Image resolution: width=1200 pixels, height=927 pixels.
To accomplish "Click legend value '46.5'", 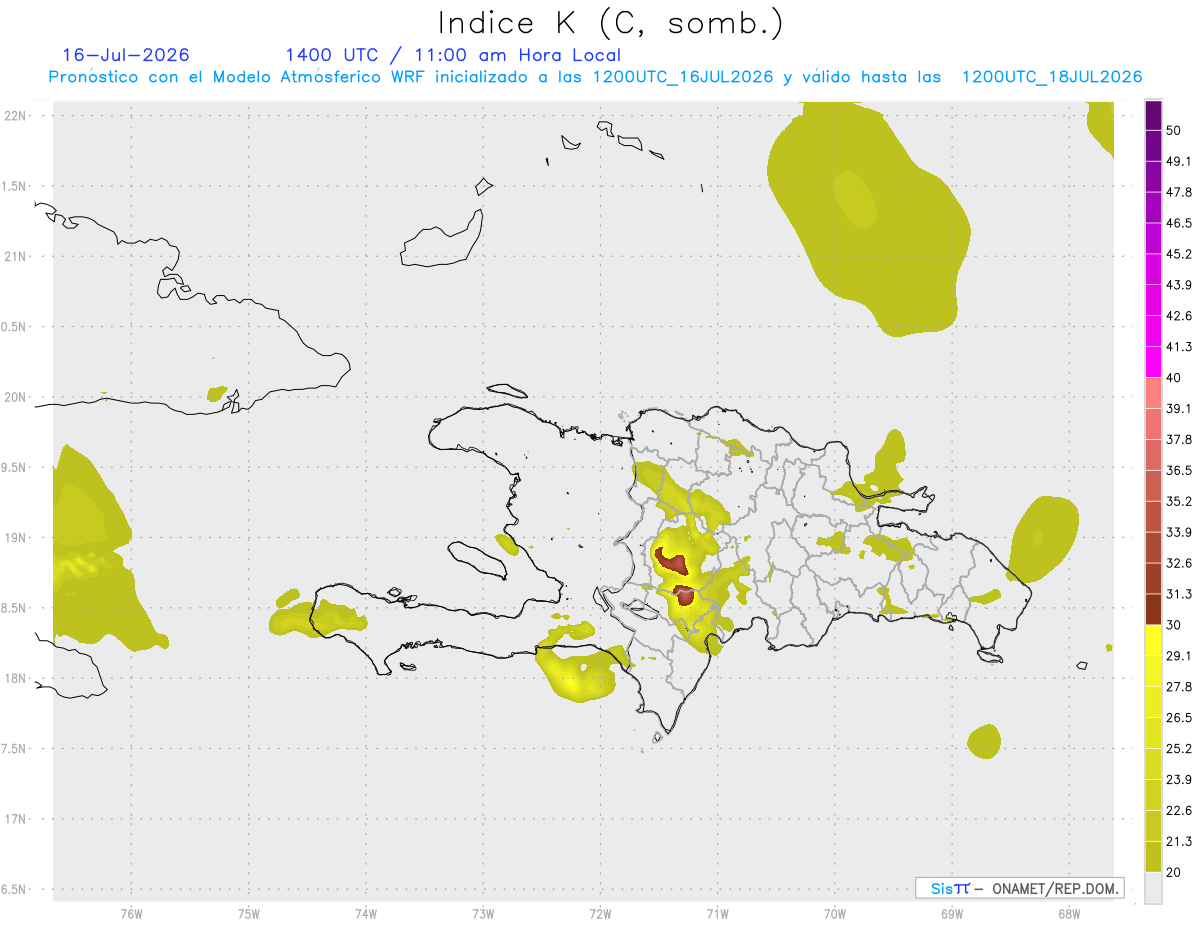I will click(x=1179, y=223).
